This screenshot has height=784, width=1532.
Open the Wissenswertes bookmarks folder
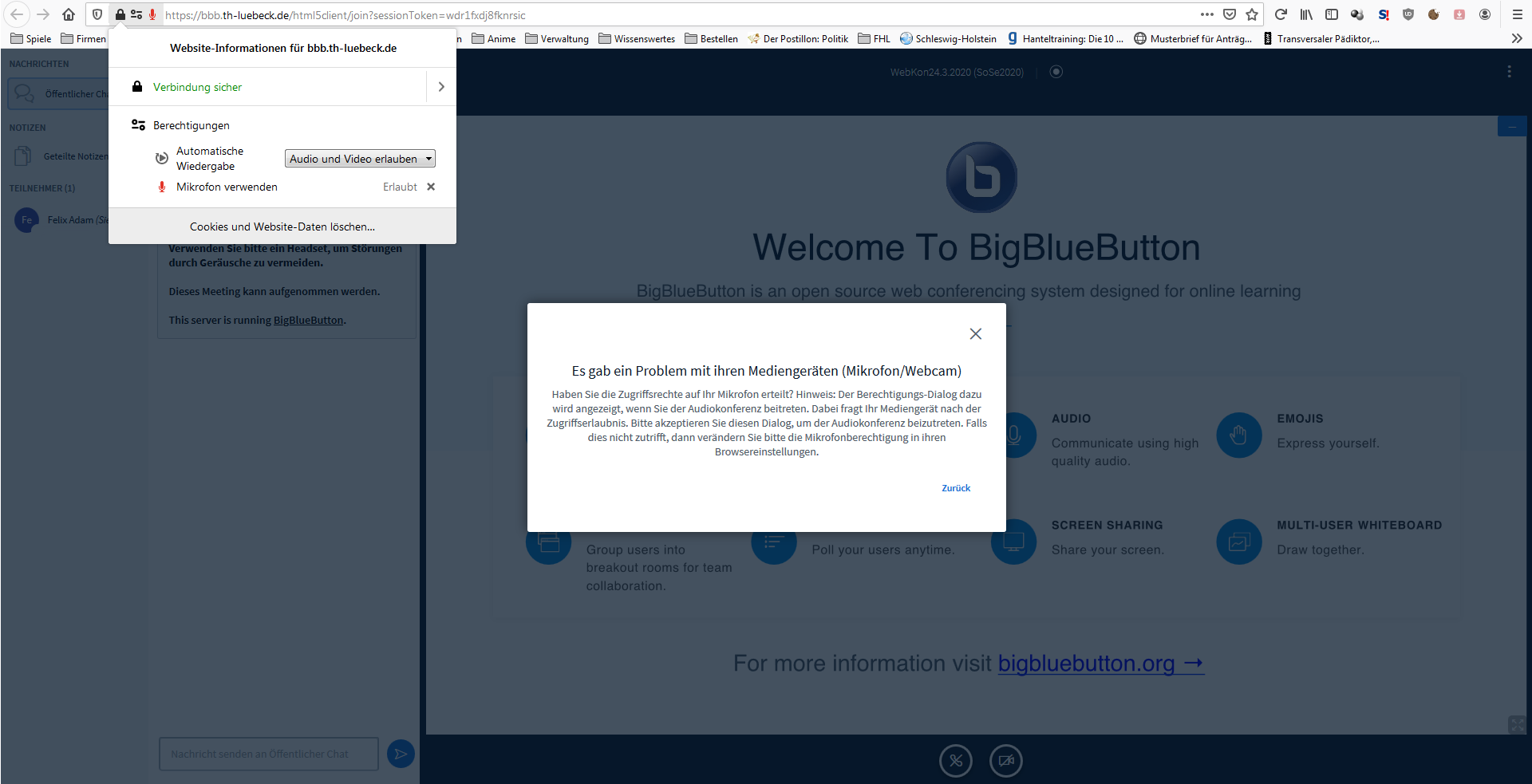point(637,38)
